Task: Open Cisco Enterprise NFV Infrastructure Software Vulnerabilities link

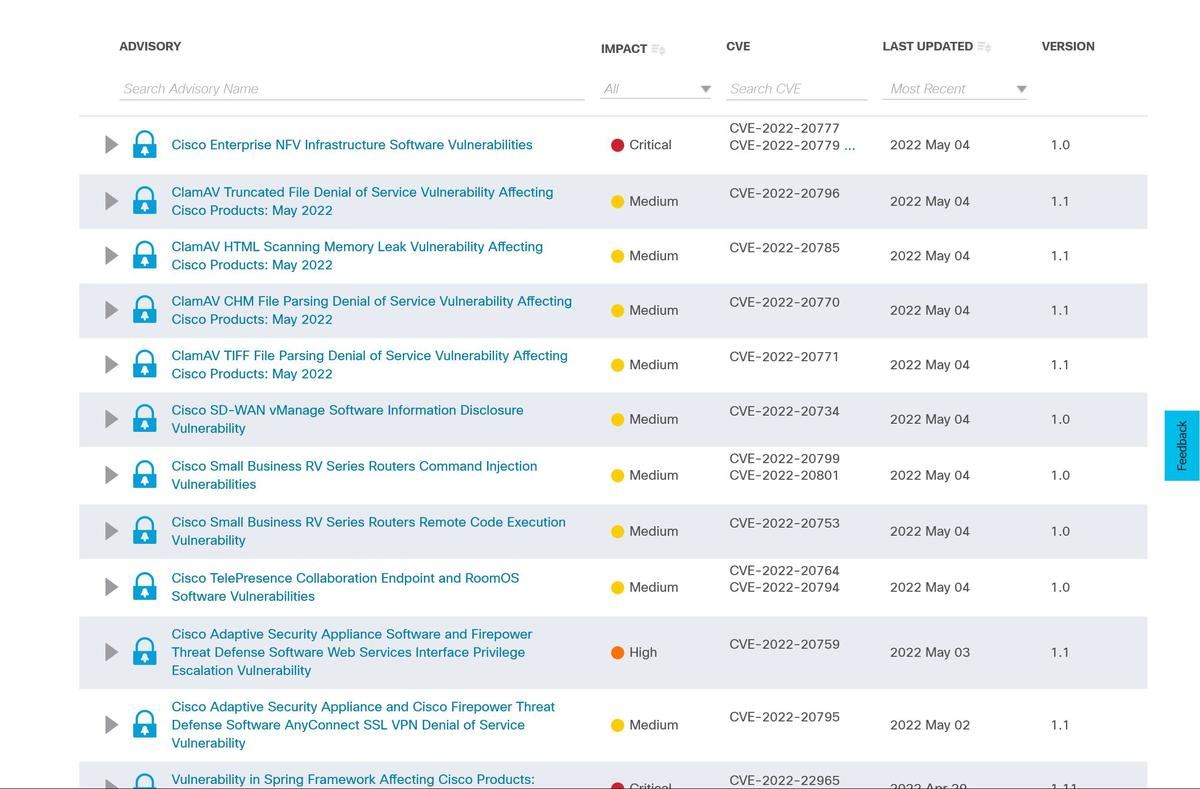Action: point(352,145)
